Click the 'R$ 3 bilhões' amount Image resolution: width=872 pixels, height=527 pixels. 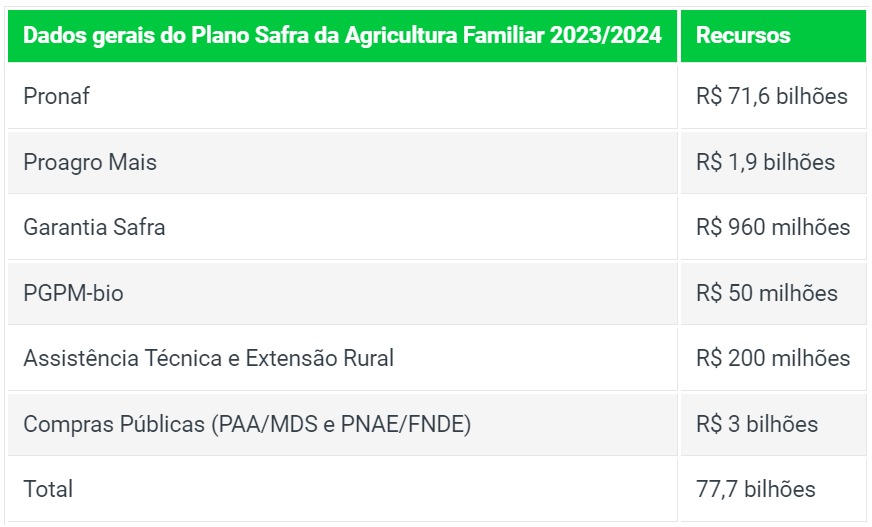757,424
